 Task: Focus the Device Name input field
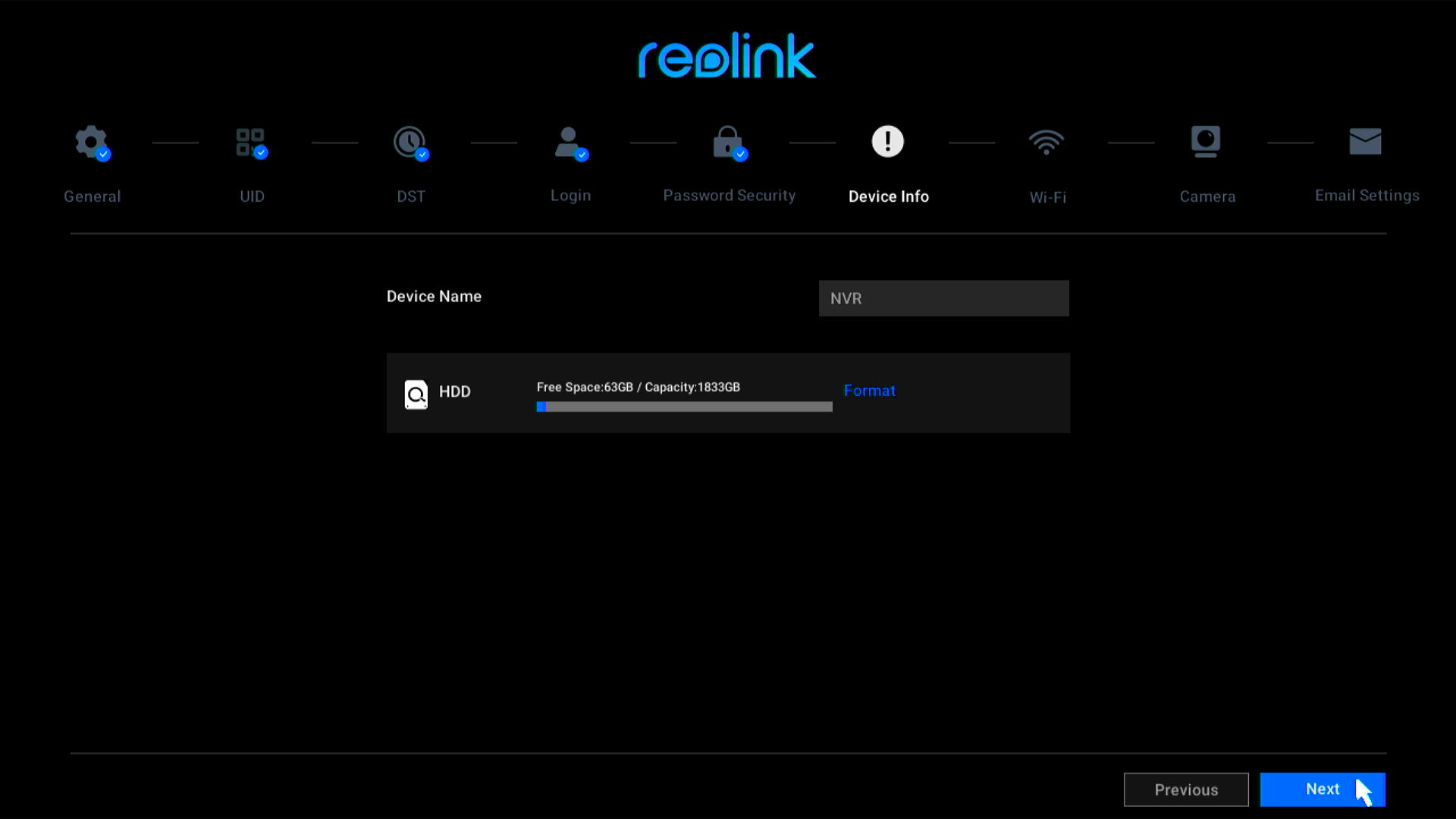click(x=944, y=298)
